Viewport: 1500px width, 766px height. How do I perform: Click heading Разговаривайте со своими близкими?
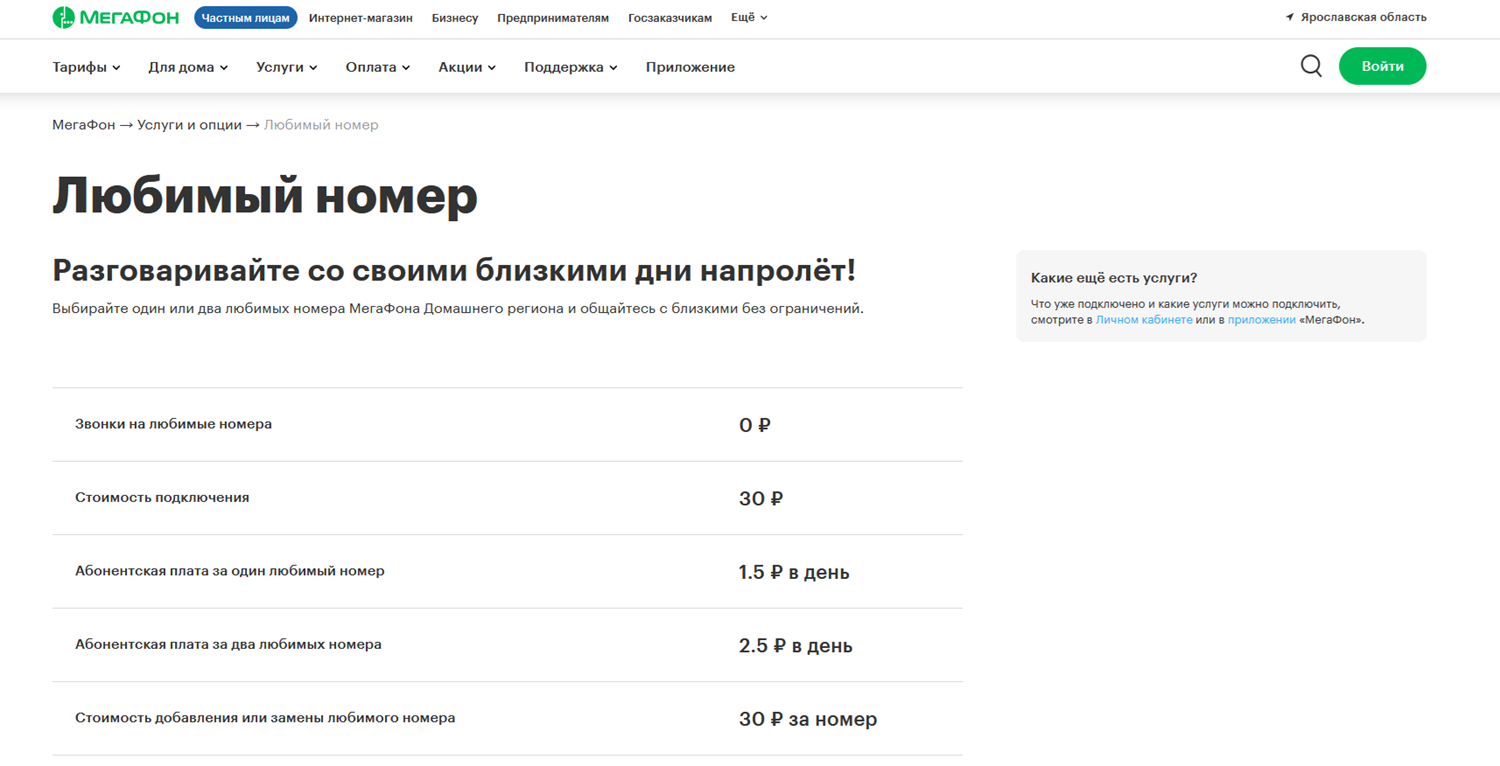pos(454,270)
